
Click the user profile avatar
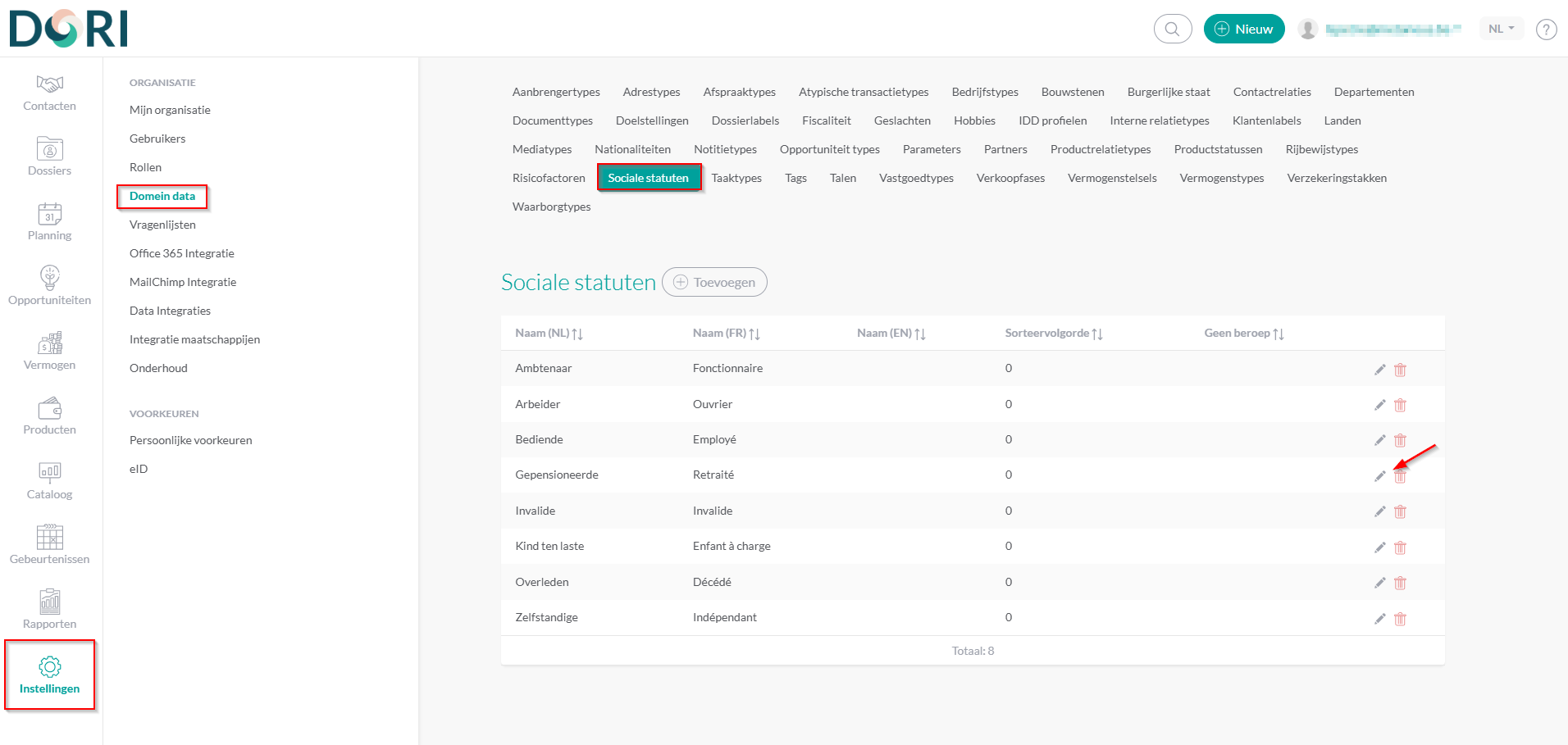[1308, 30]
